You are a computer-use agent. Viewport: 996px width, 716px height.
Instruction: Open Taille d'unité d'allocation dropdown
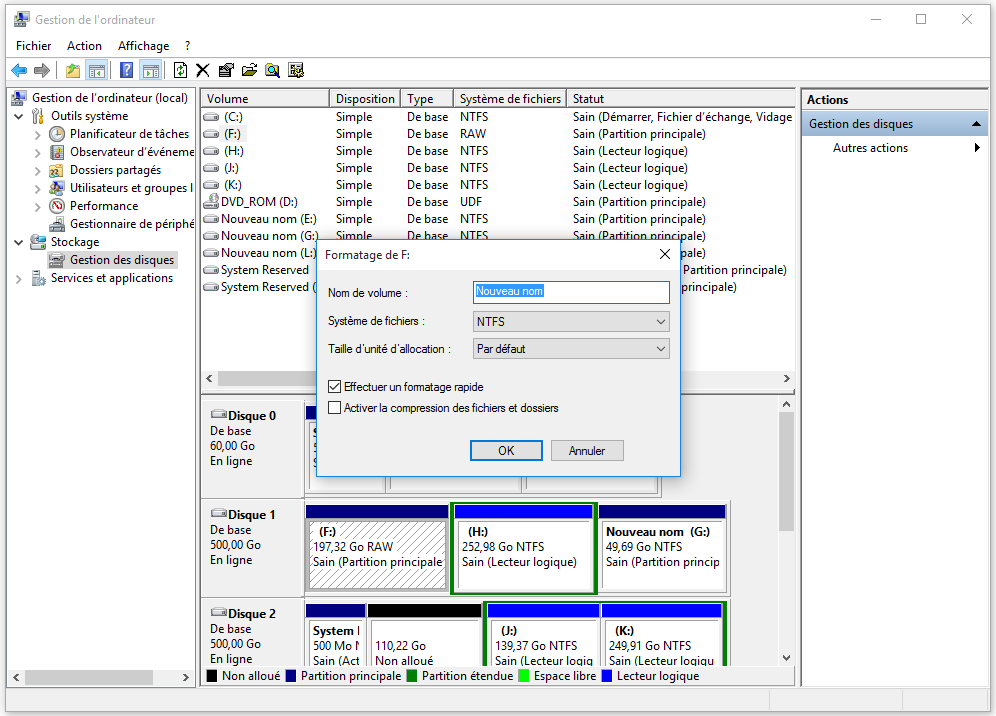pyautogui.click(x=571, y=349)
